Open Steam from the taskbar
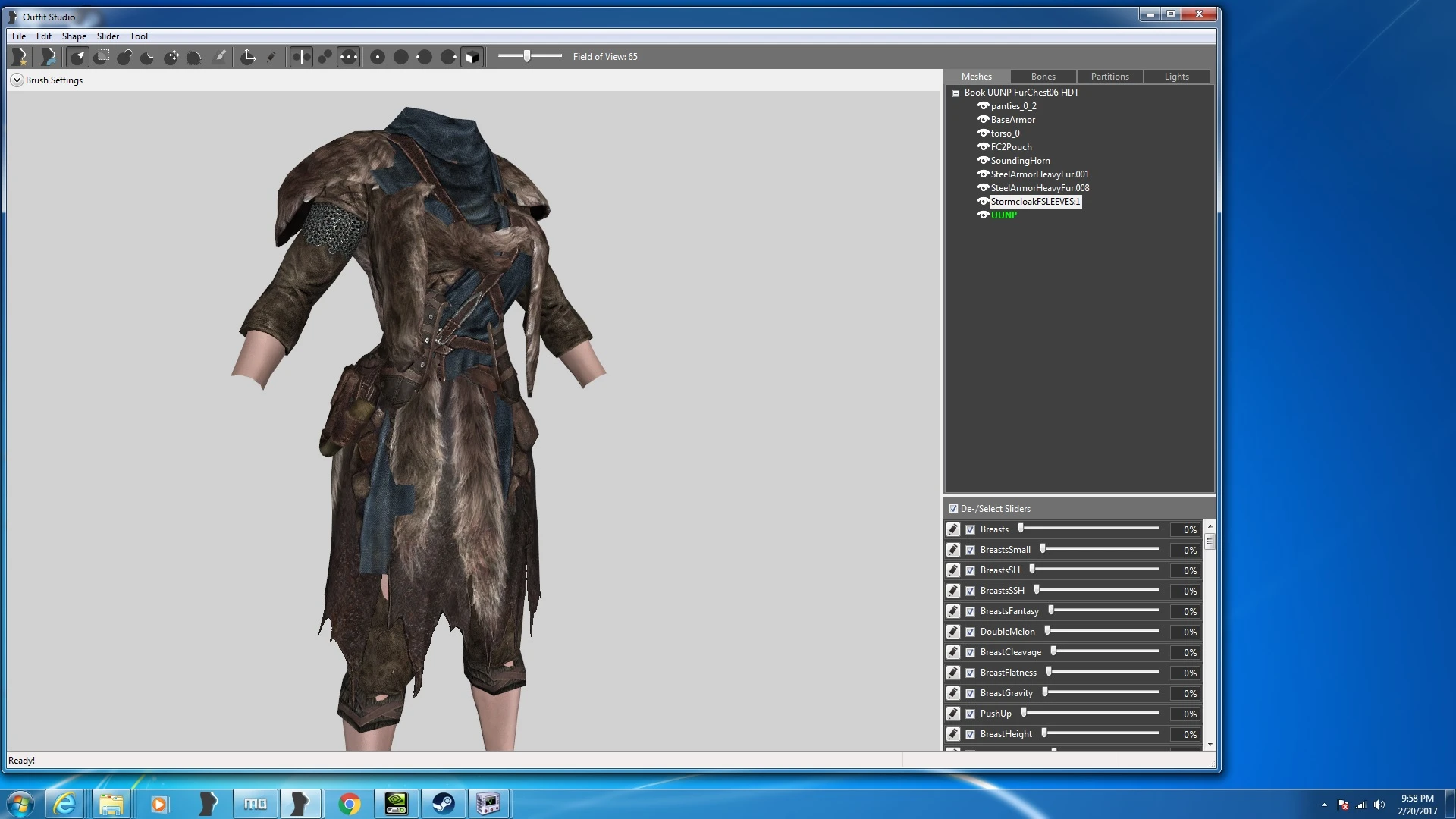 pyautogui.click(x=443, y=804)
